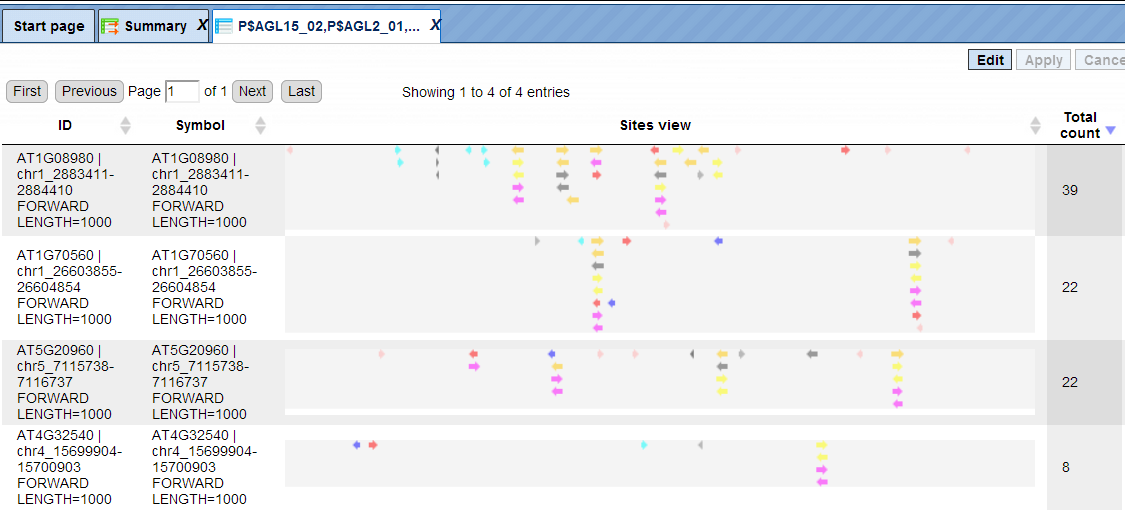Viewport: 1125px width, 514px height.
Task: Toggle Total count sort arrow
Action: [1111, 131]
